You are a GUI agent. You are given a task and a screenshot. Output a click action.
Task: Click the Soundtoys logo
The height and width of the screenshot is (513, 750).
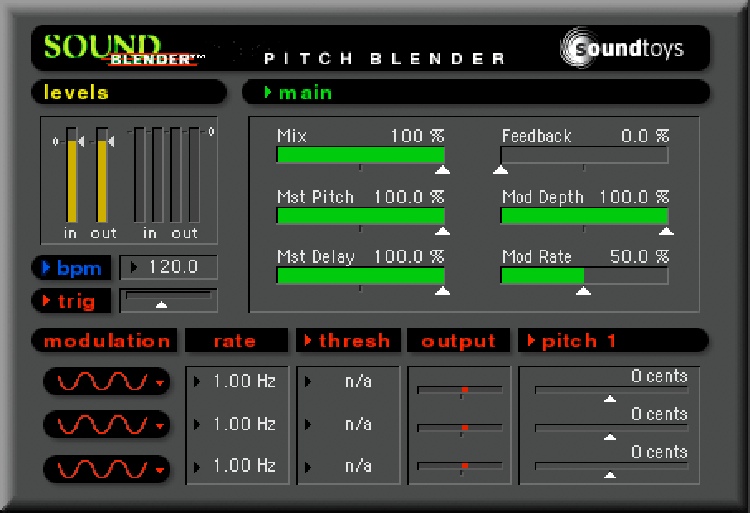[x=622, y=48]
